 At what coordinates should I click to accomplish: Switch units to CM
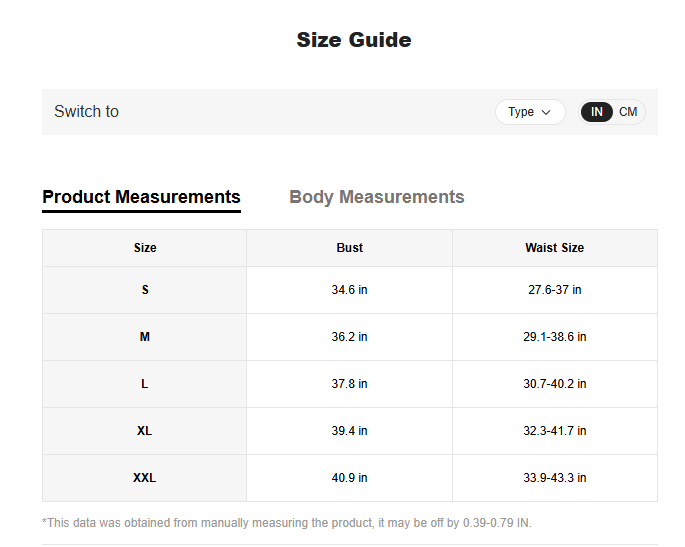click(628, 112)
